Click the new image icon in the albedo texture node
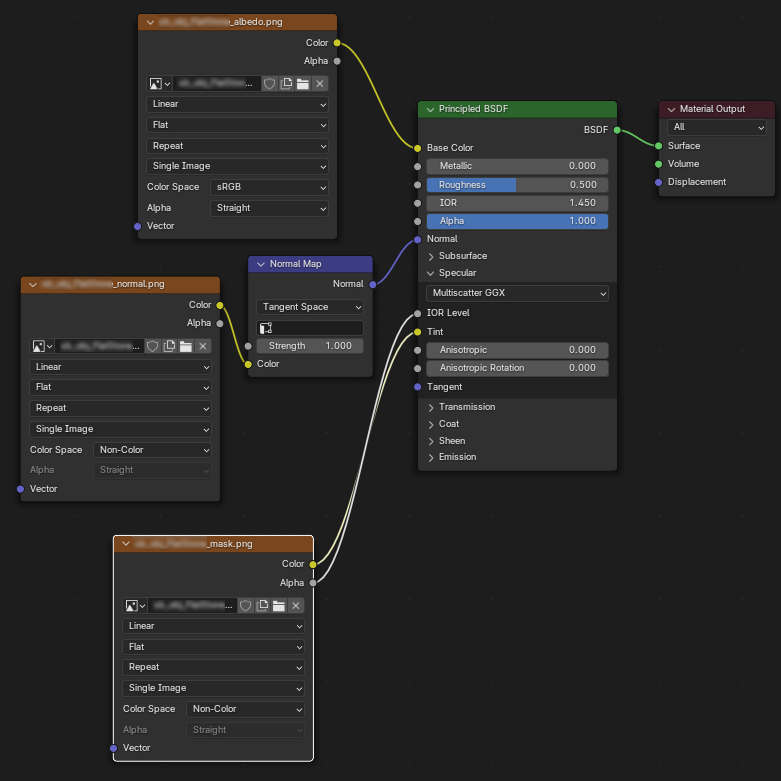This screenshot has height=781, width=781. click(x=286, y=84)
